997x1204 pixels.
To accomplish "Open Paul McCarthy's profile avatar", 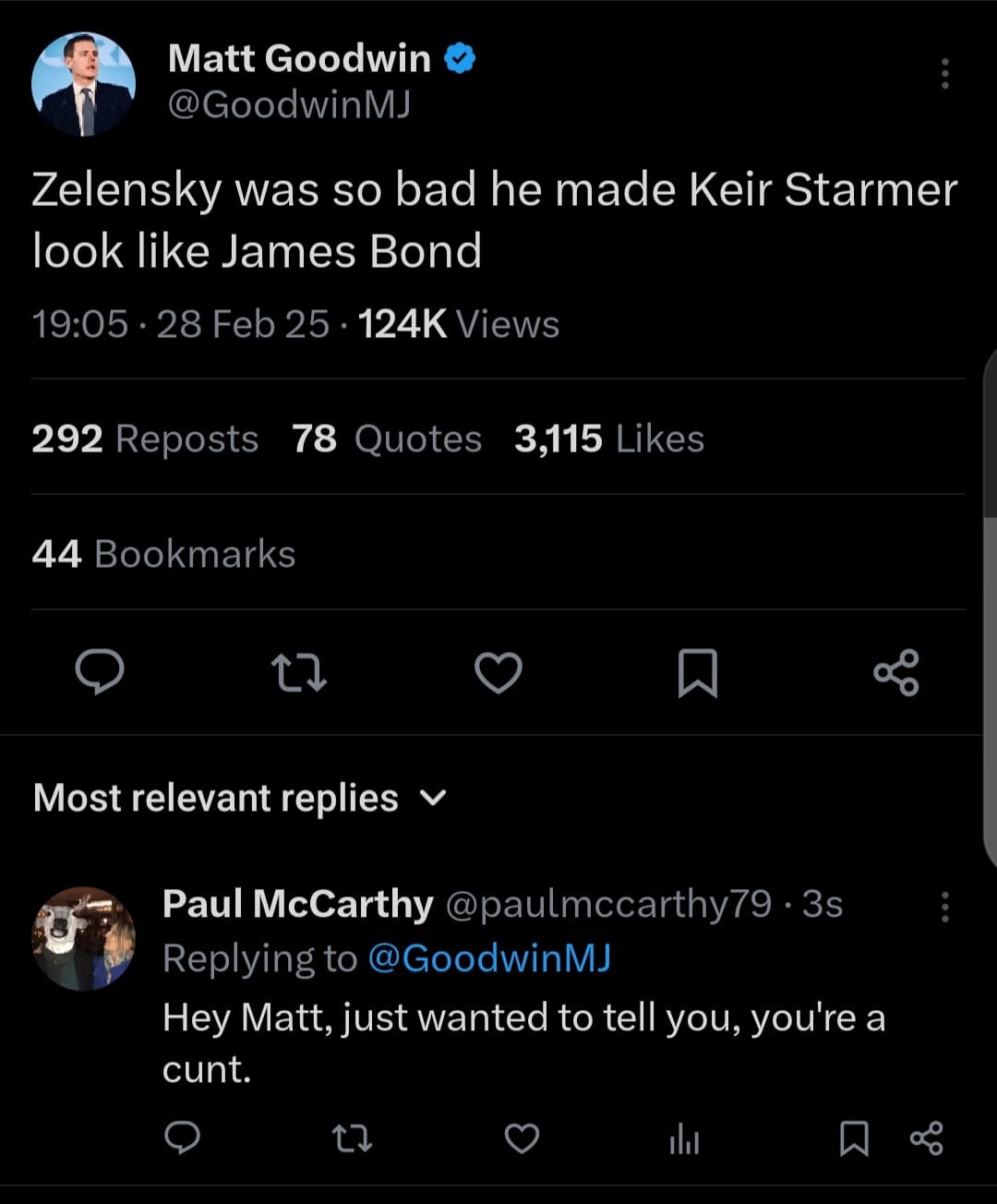I will tap(84, 939).
